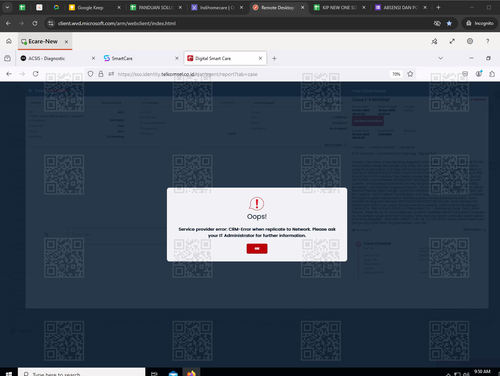Open Firefox view icon left of tabs
This screenshot has width=500, height=376.
[x=7, y=58]
